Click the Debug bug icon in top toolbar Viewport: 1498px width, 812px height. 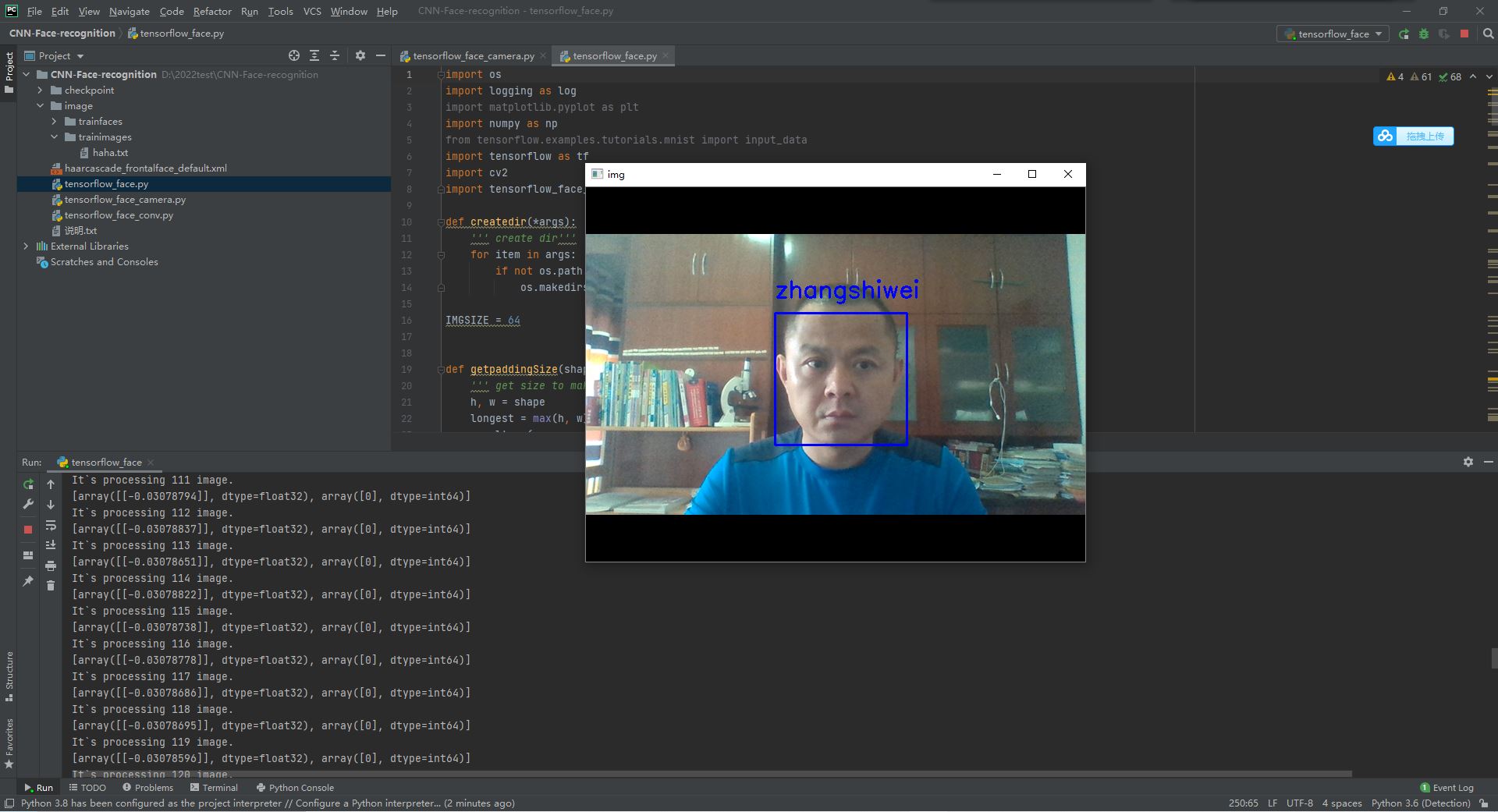click(x=1424, y=34)
